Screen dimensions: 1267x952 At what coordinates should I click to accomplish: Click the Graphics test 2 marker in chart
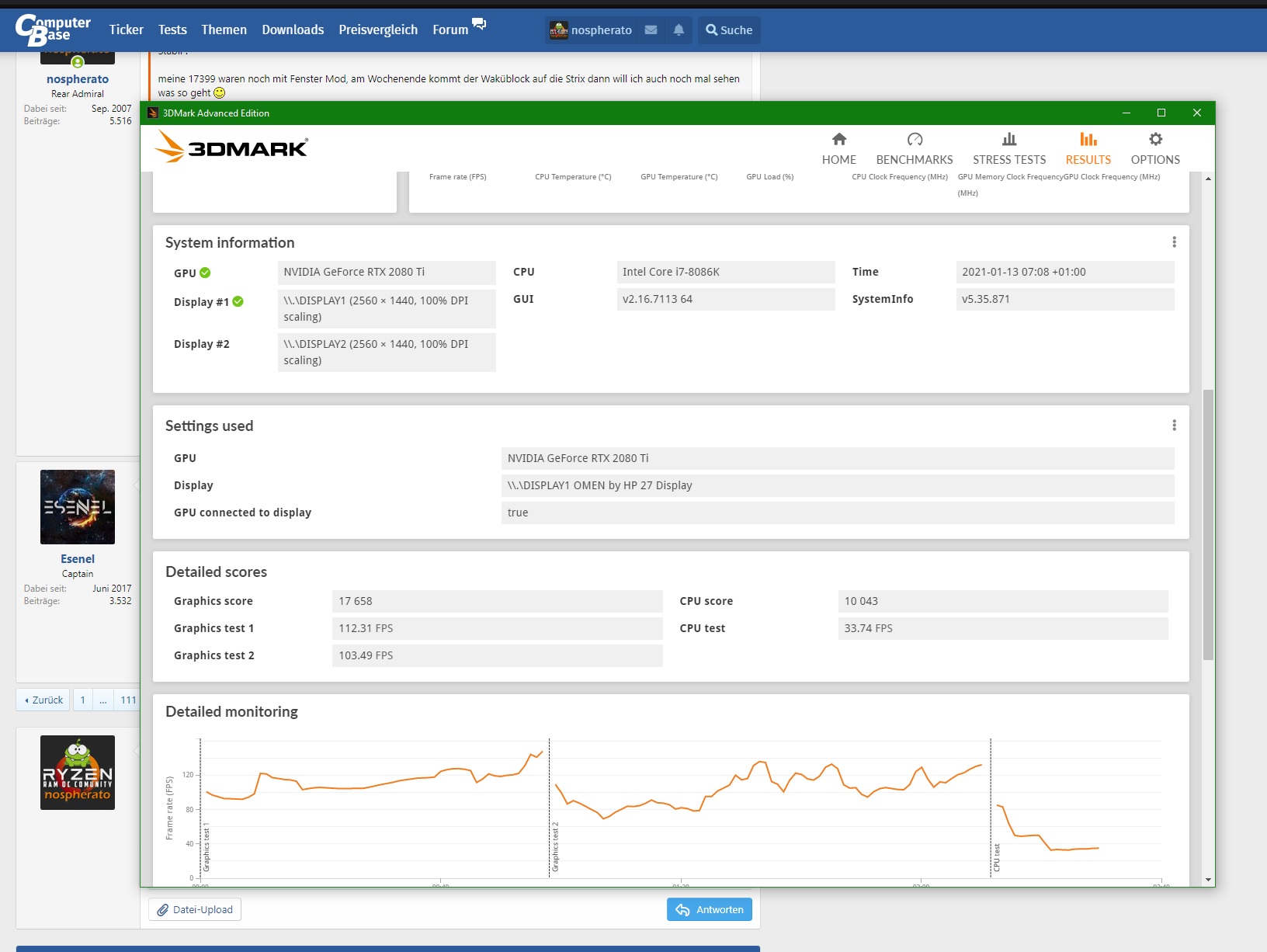coord(555,846)
